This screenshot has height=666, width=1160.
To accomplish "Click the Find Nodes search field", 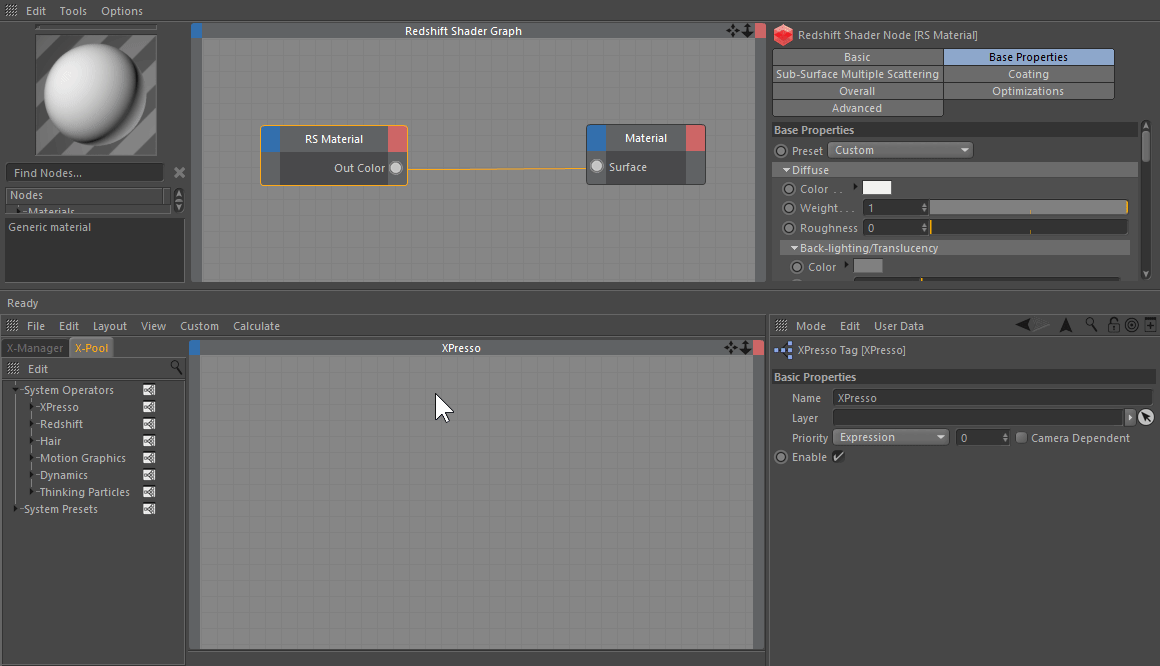I will coord(85,172).
